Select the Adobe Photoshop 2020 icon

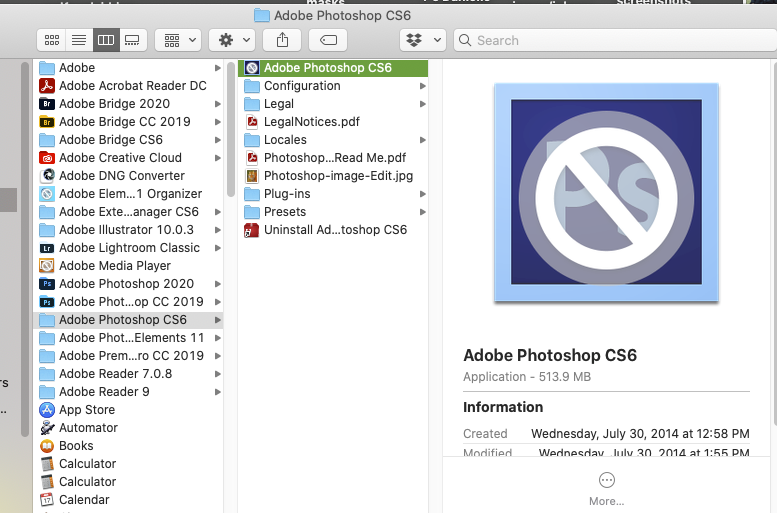[x=47, y=284]
